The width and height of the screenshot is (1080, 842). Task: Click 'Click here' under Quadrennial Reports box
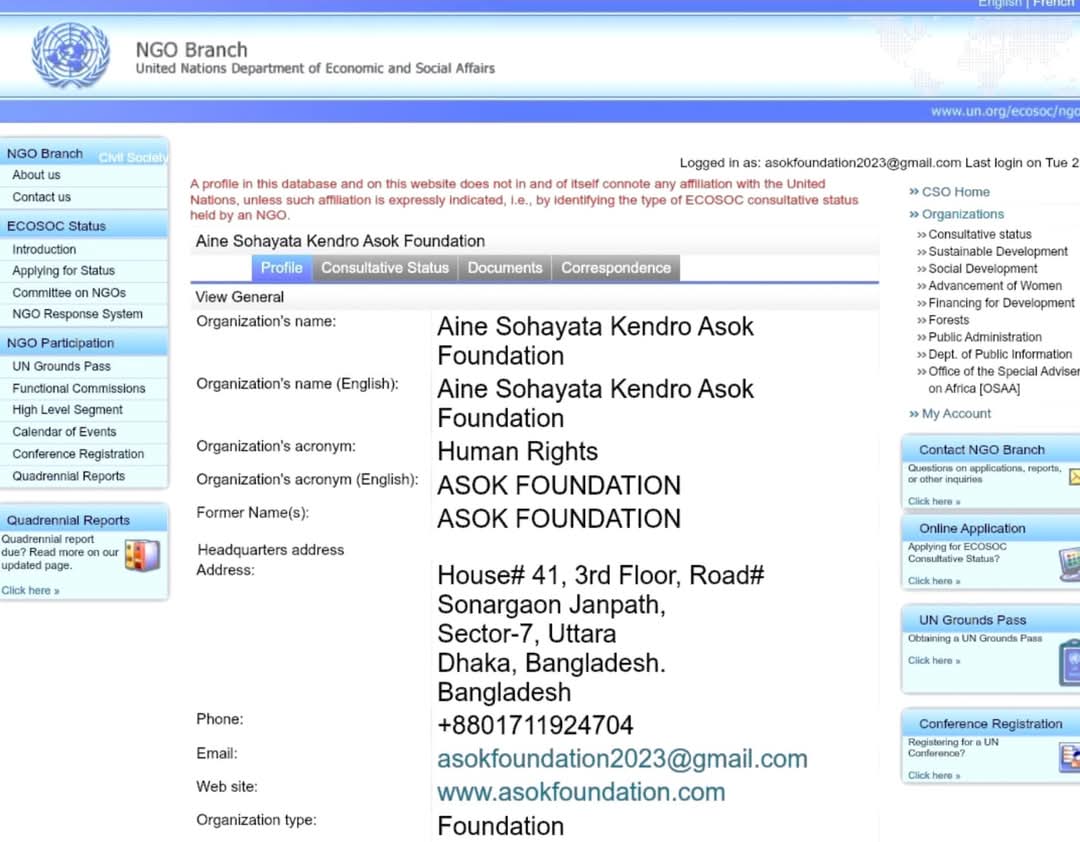30,591
